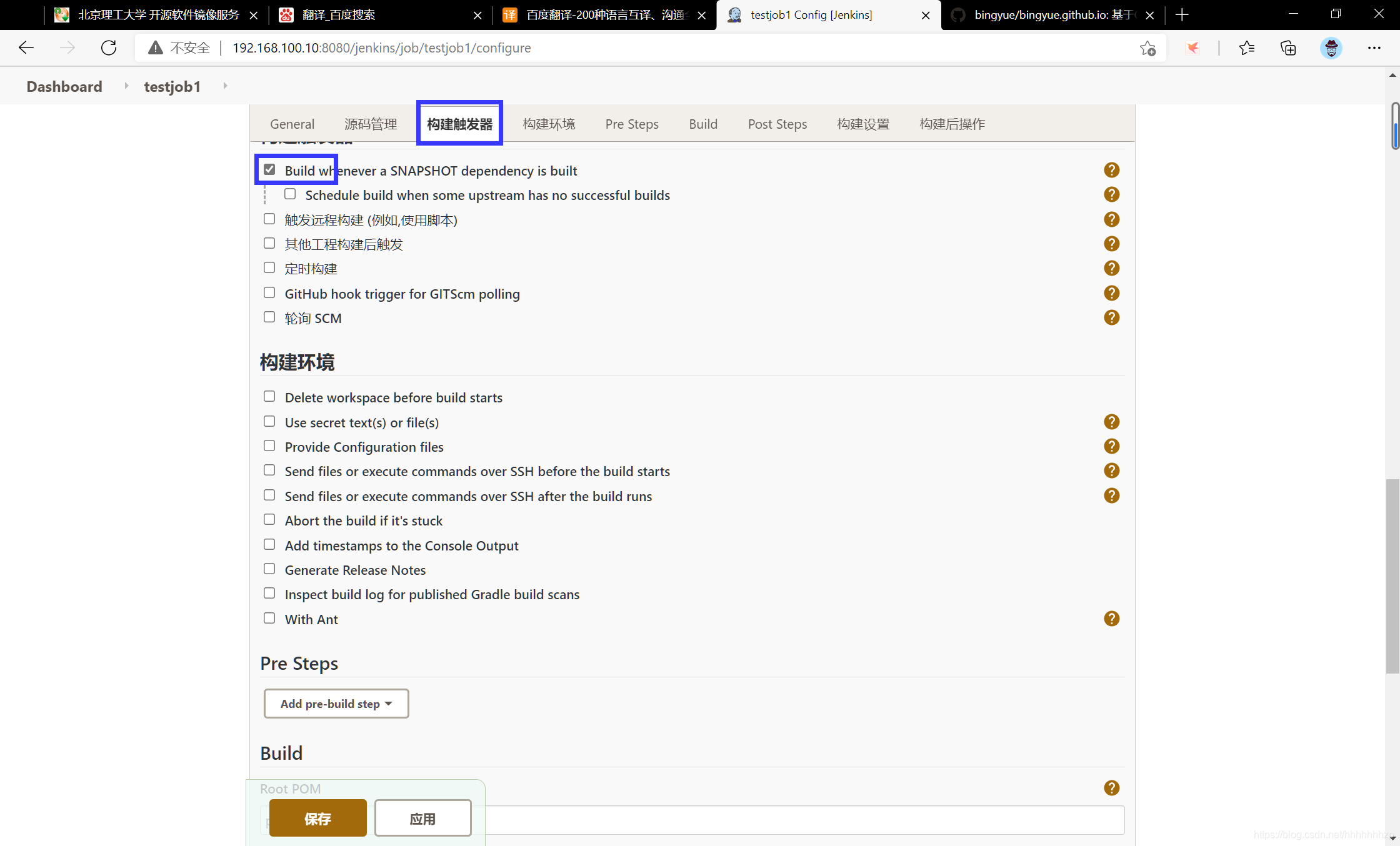The image size is (1400, 846).
Task: Click 应用 to apply configuration
Action: [422, 818]
